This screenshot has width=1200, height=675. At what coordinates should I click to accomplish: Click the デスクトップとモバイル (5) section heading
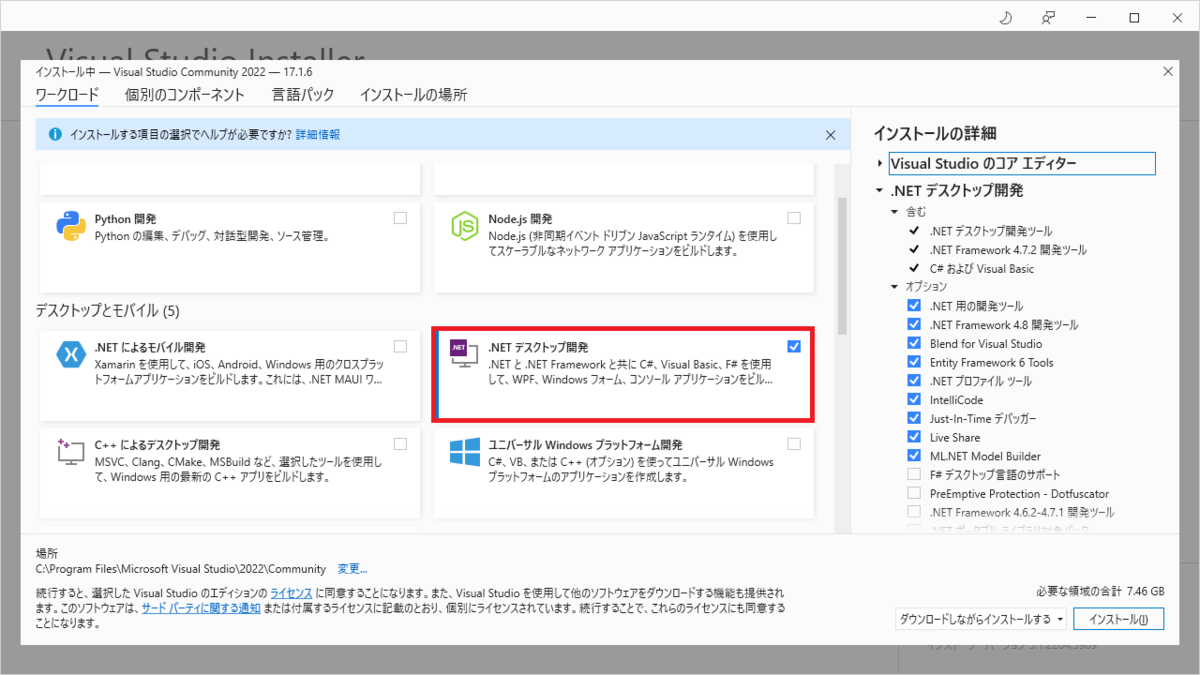(x=107, y=311)
